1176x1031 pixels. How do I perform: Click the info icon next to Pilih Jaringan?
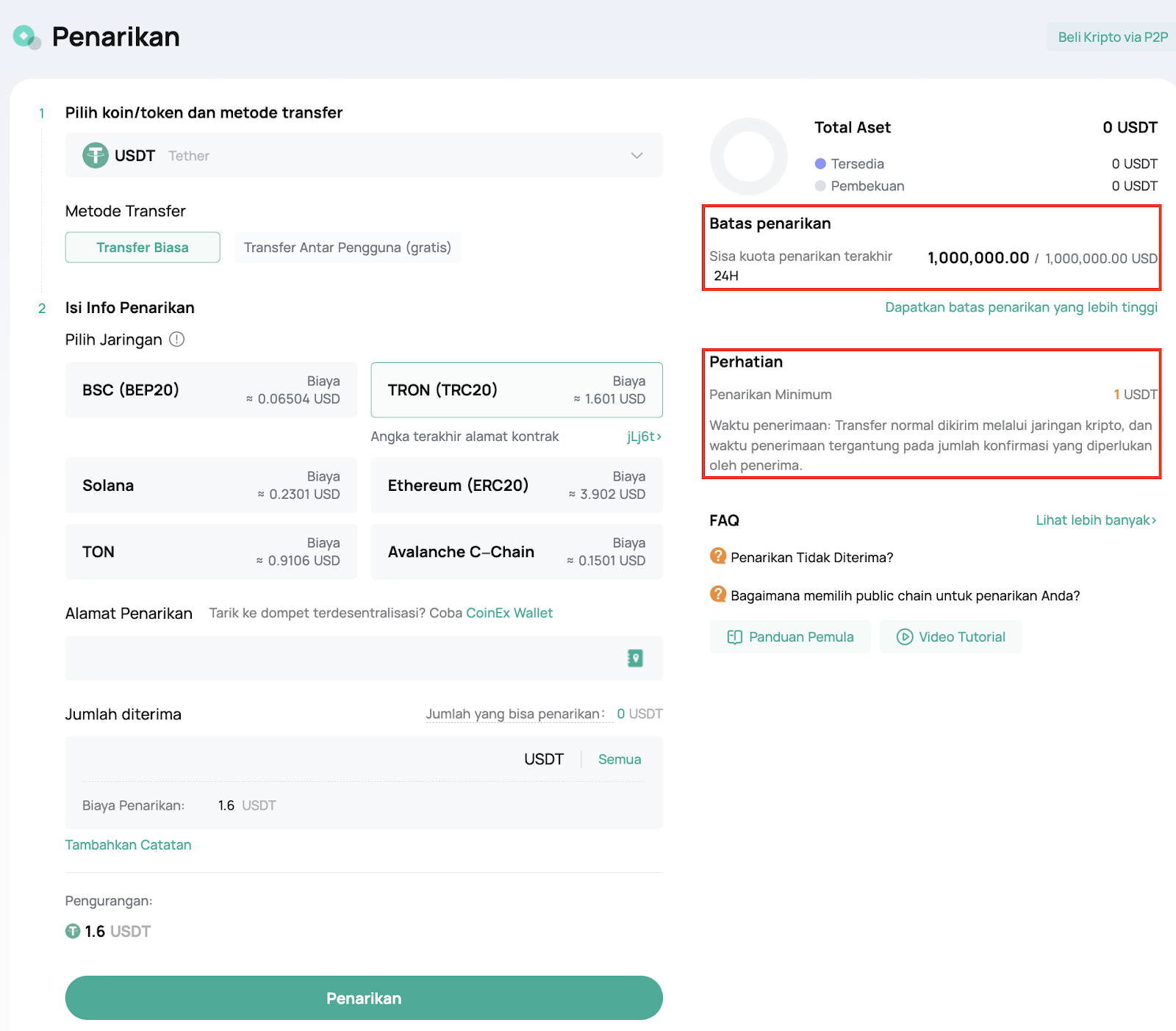[177, 340]
